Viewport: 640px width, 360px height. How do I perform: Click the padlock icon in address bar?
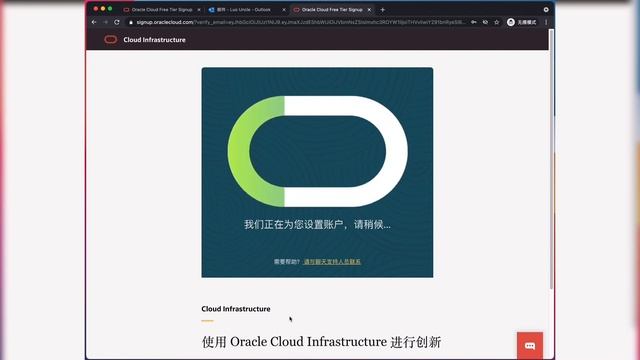pyautogui.click(x=131, y=22)
